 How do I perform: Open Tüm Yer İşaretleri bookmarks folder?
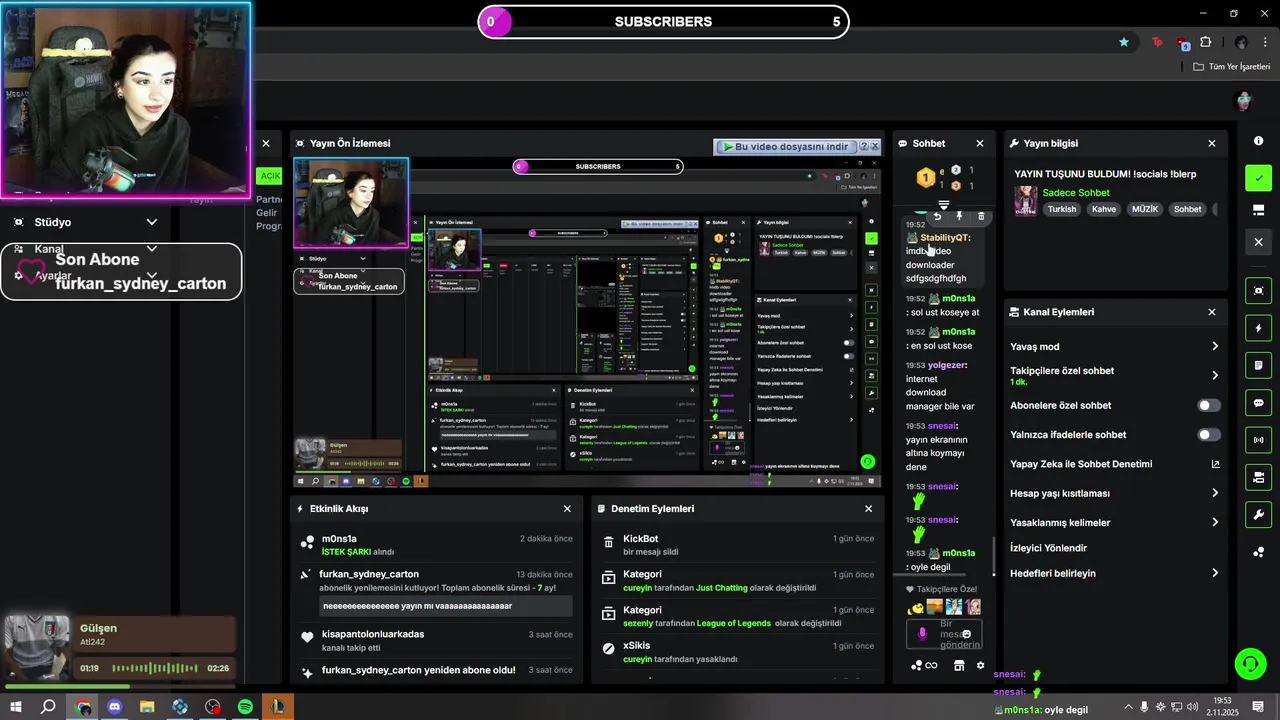[x=1232, y=67]
